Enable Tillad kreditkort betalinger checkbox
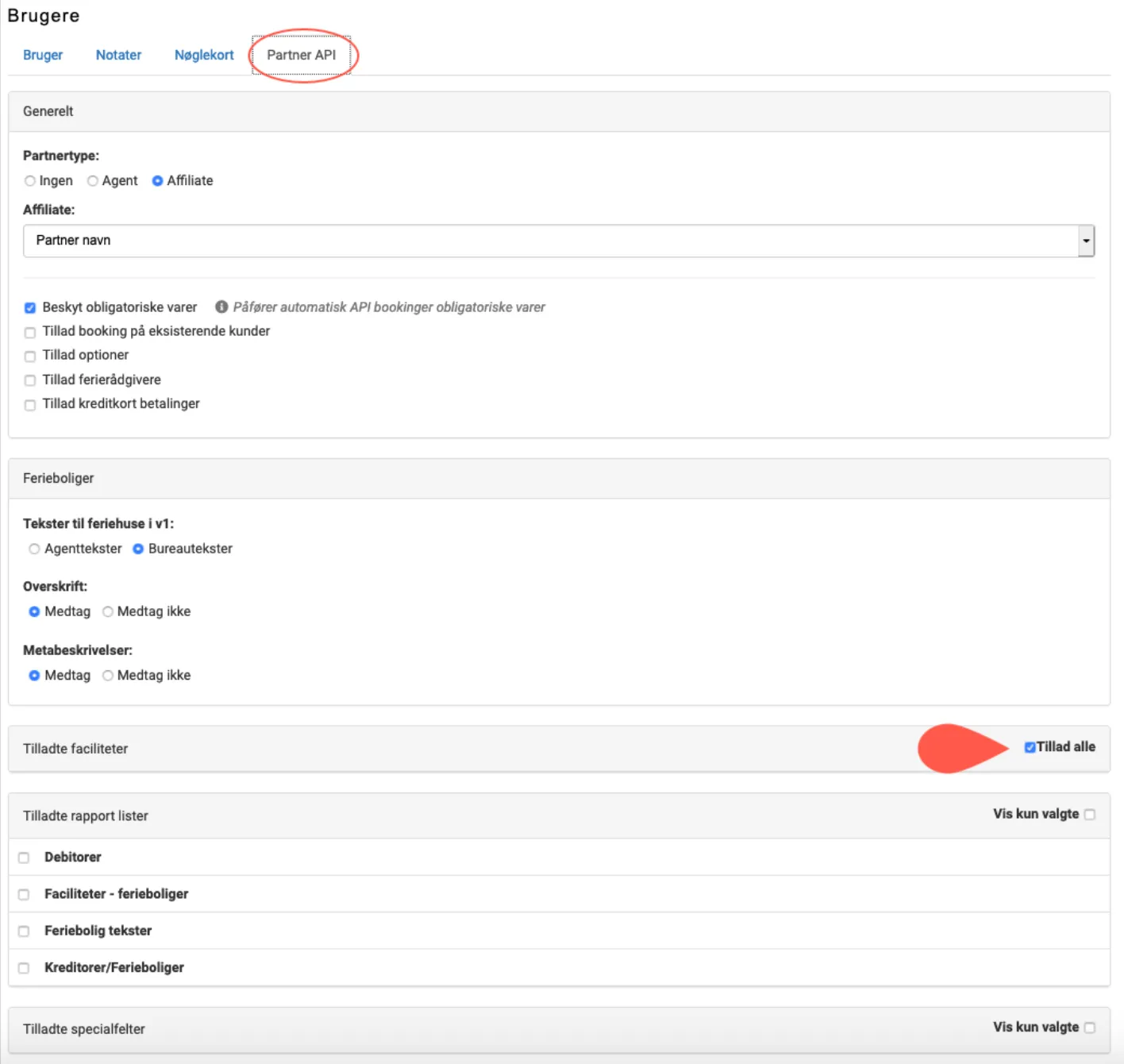The image size is (1124, 1064). pyautogui.click(x=30, y=405)
